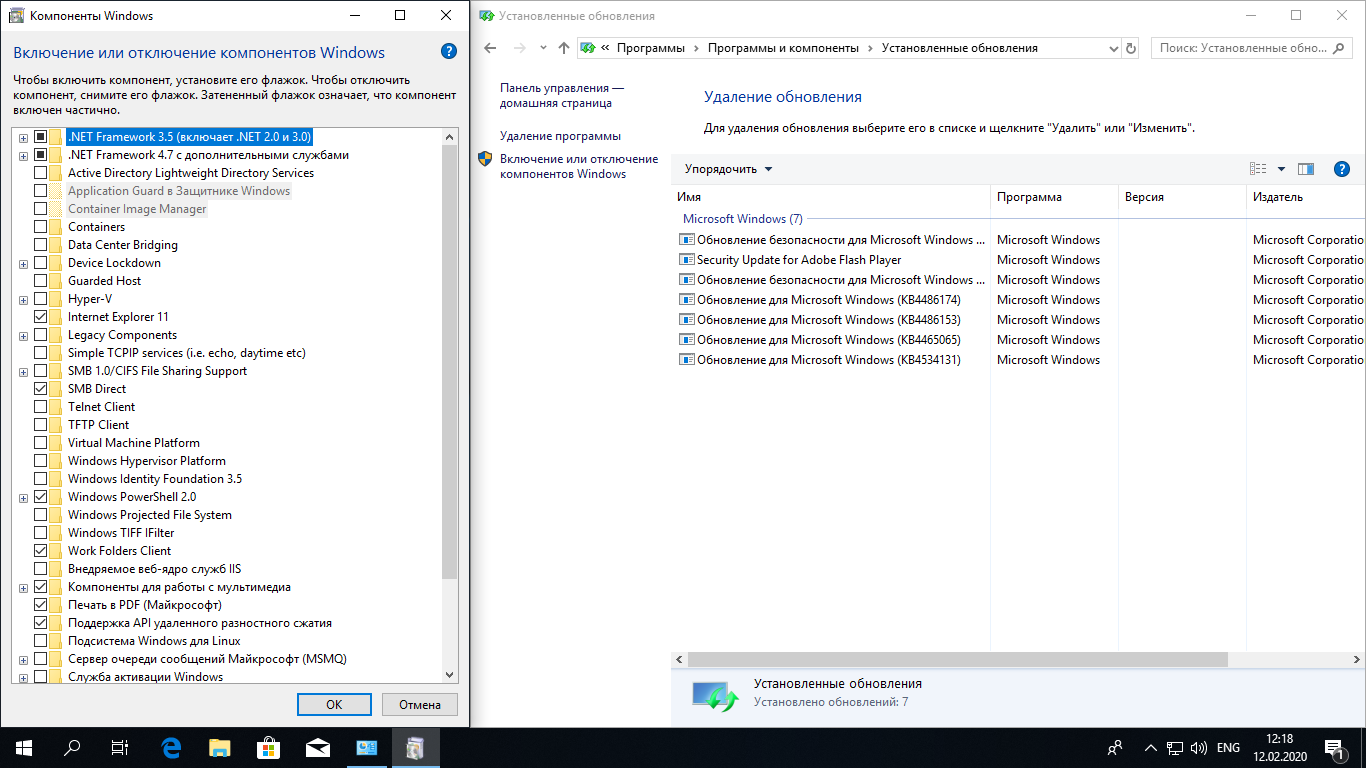Disable Microsoft PDF printing checkbox
The image size is (1366, 768).
pyautogui.click(x=40, y=605)
